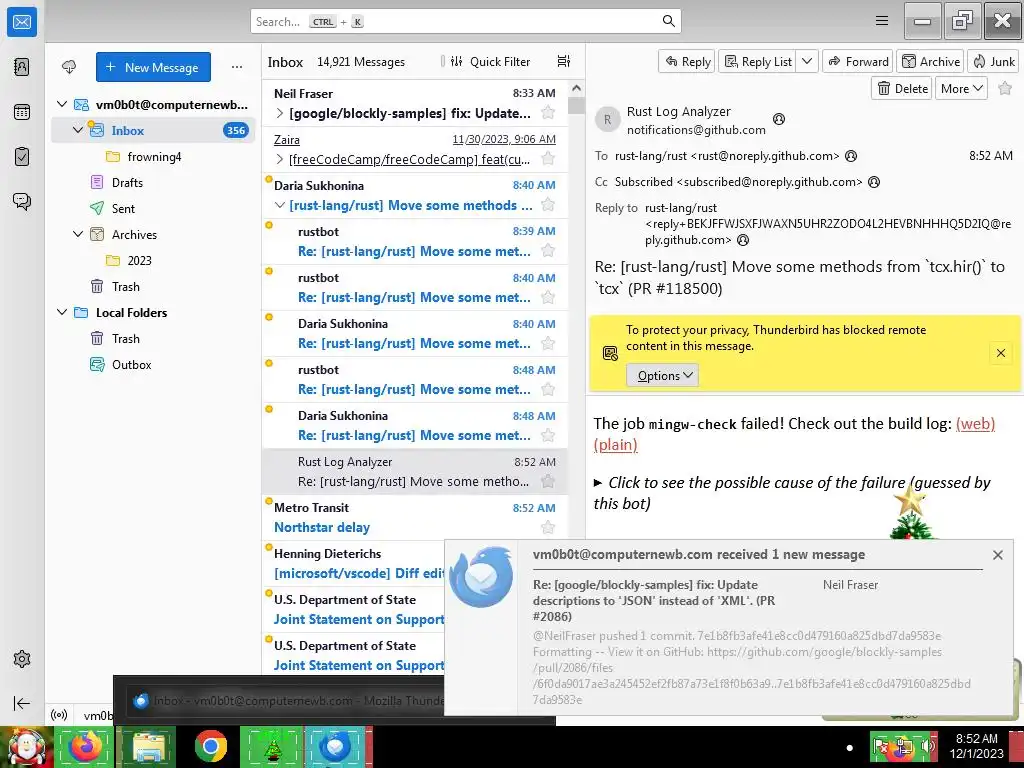Open the build log (web) link
This screenshot has width=1024, height=768.
point(975,423)
